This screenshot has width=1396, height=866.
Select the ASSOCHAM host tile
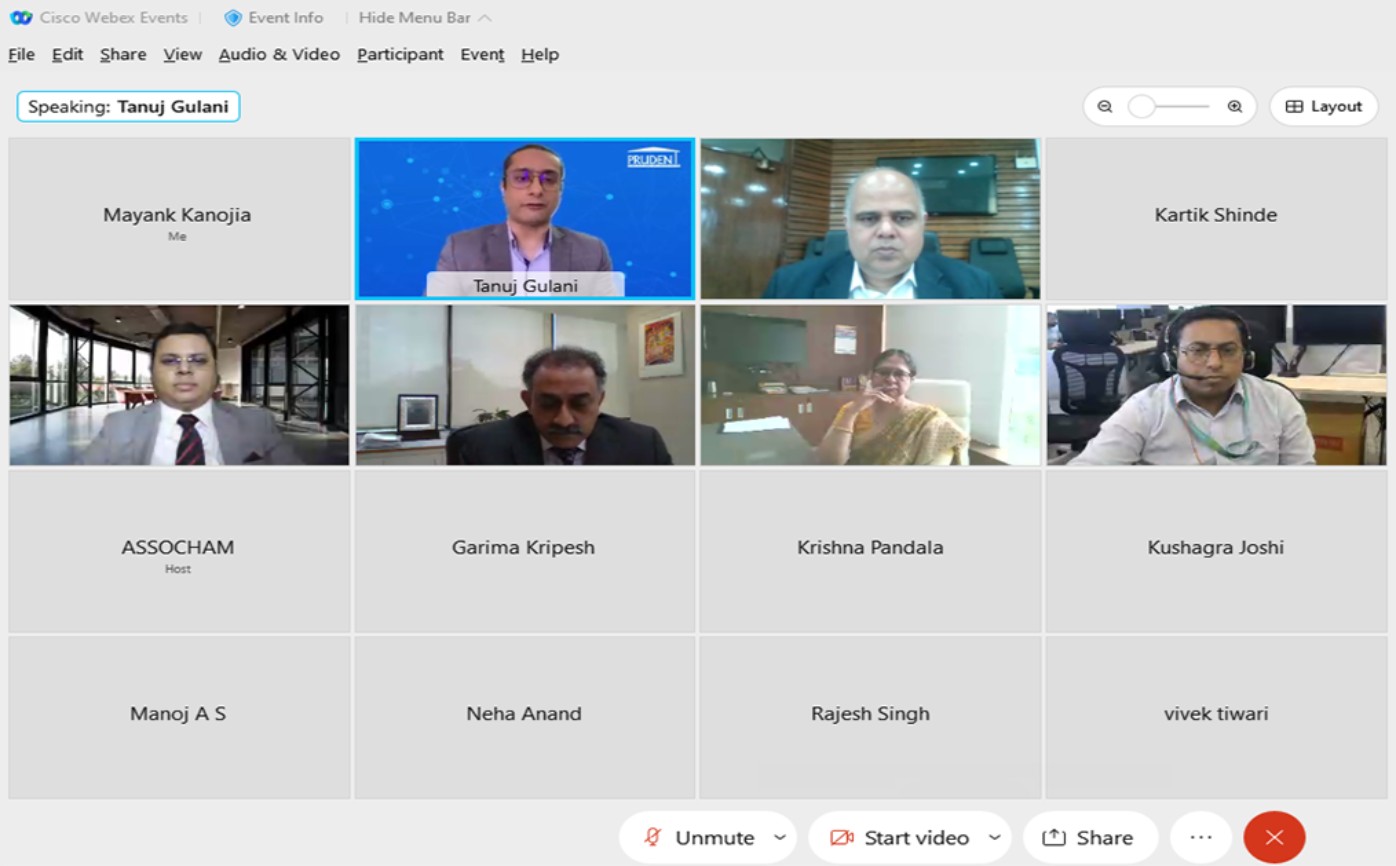point(178,551)
